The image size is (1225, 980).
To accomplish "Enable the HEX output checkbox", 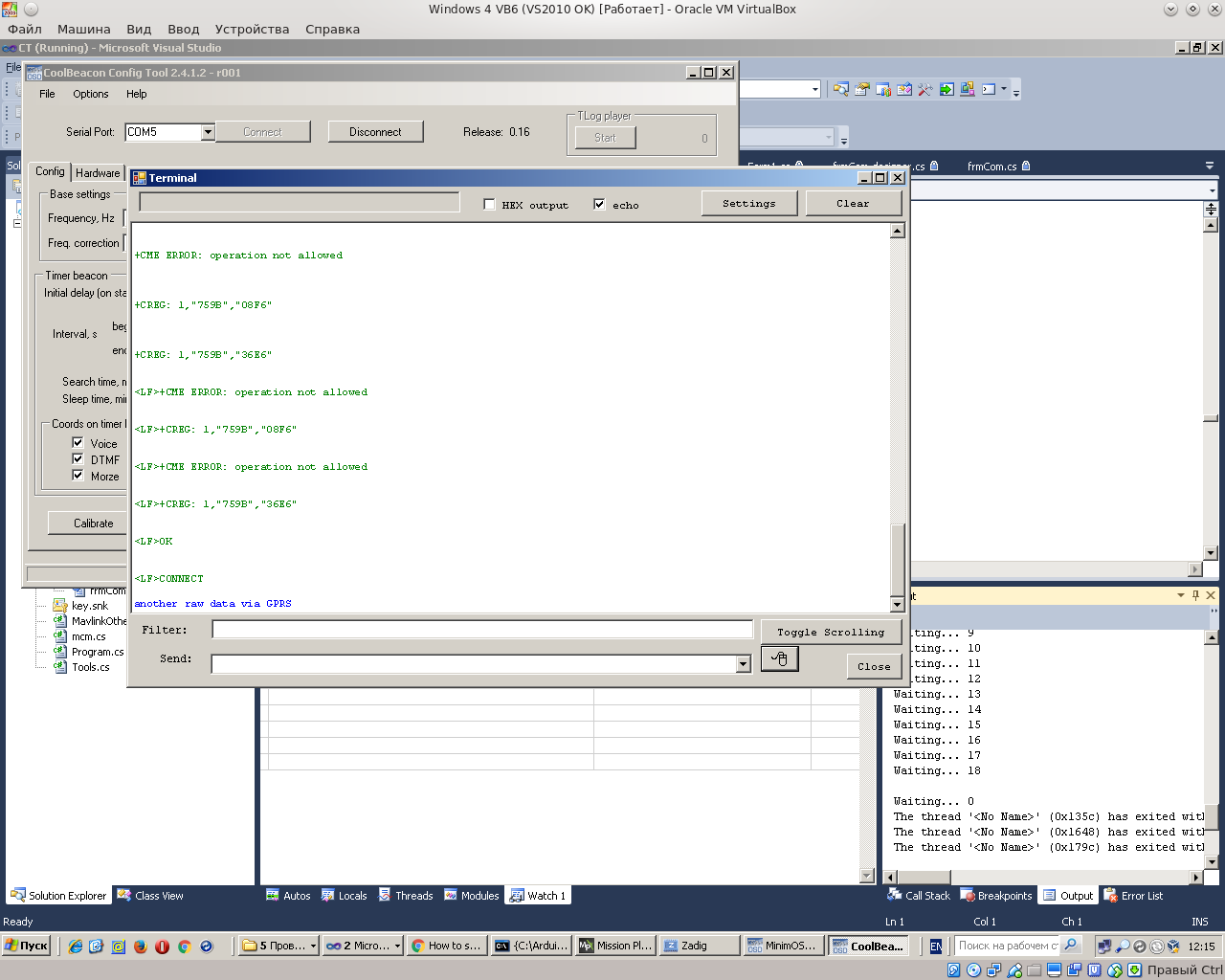I will pyautogui.click(x=489, y=205).
